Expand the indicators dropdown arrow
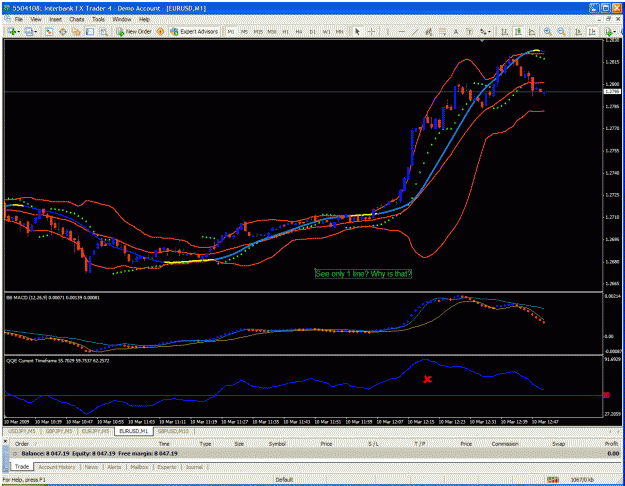This screenshot has width=625, height=486. 615,32
